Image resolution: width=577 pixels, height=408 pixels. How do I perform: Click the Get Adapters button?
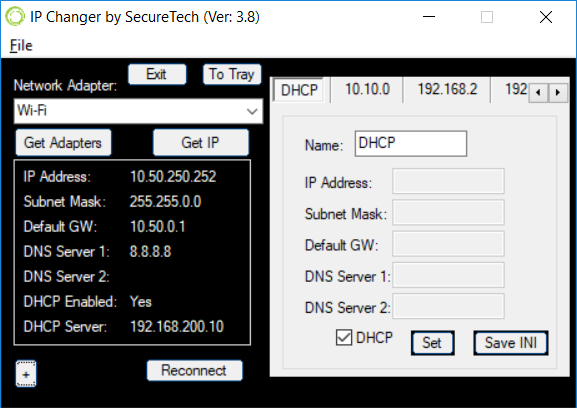pos(63,142)
